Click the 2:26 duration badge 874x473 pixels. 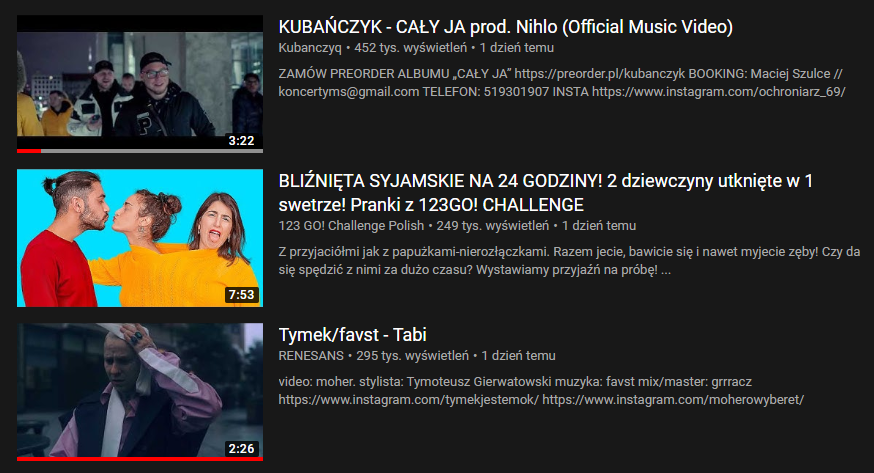pyautogui.click(x=241, y=448)
